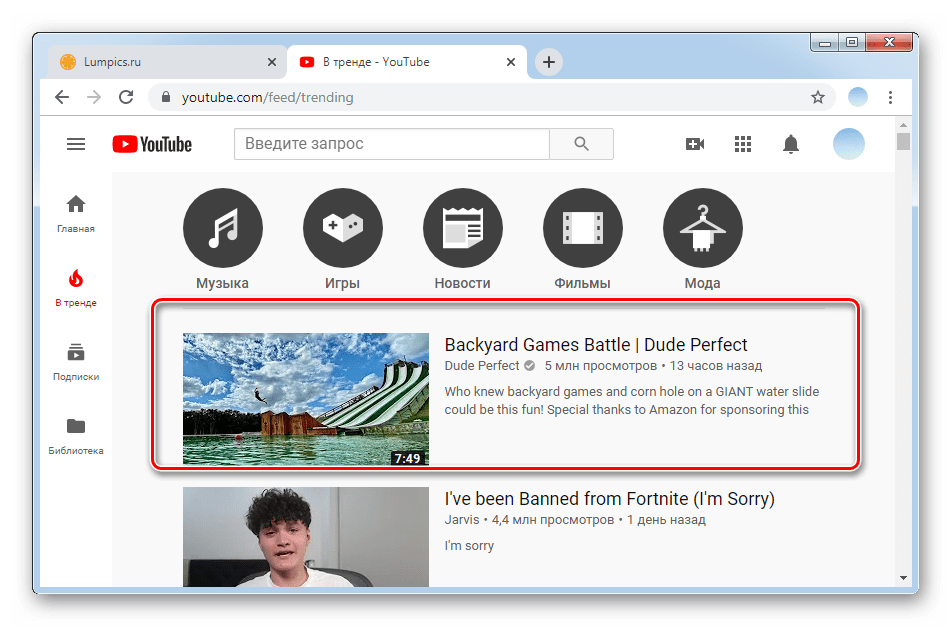Close the В тренде - YouTube tab
The height and width of the screenshot is (627, 952).
tap(511, 62)
